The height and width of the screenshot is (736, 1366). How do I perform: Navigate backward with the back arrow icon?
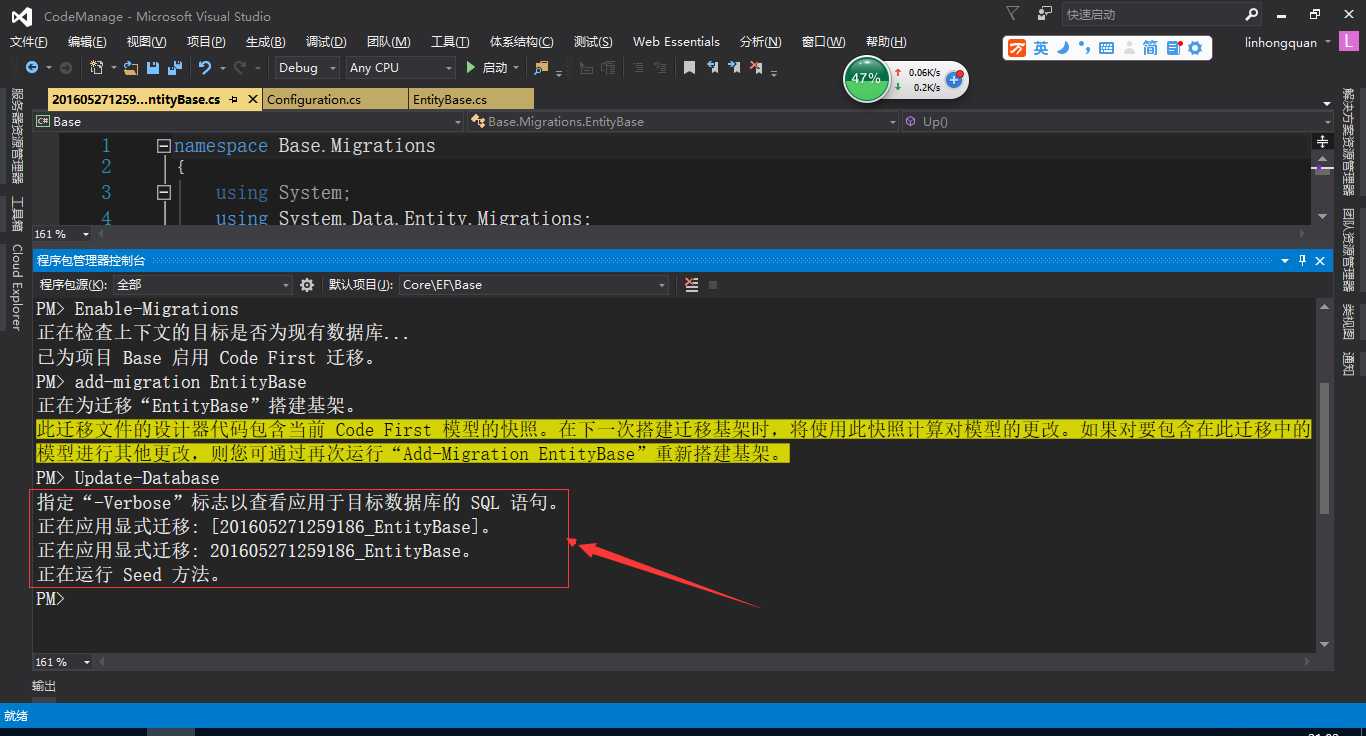(x=32, y=68)
